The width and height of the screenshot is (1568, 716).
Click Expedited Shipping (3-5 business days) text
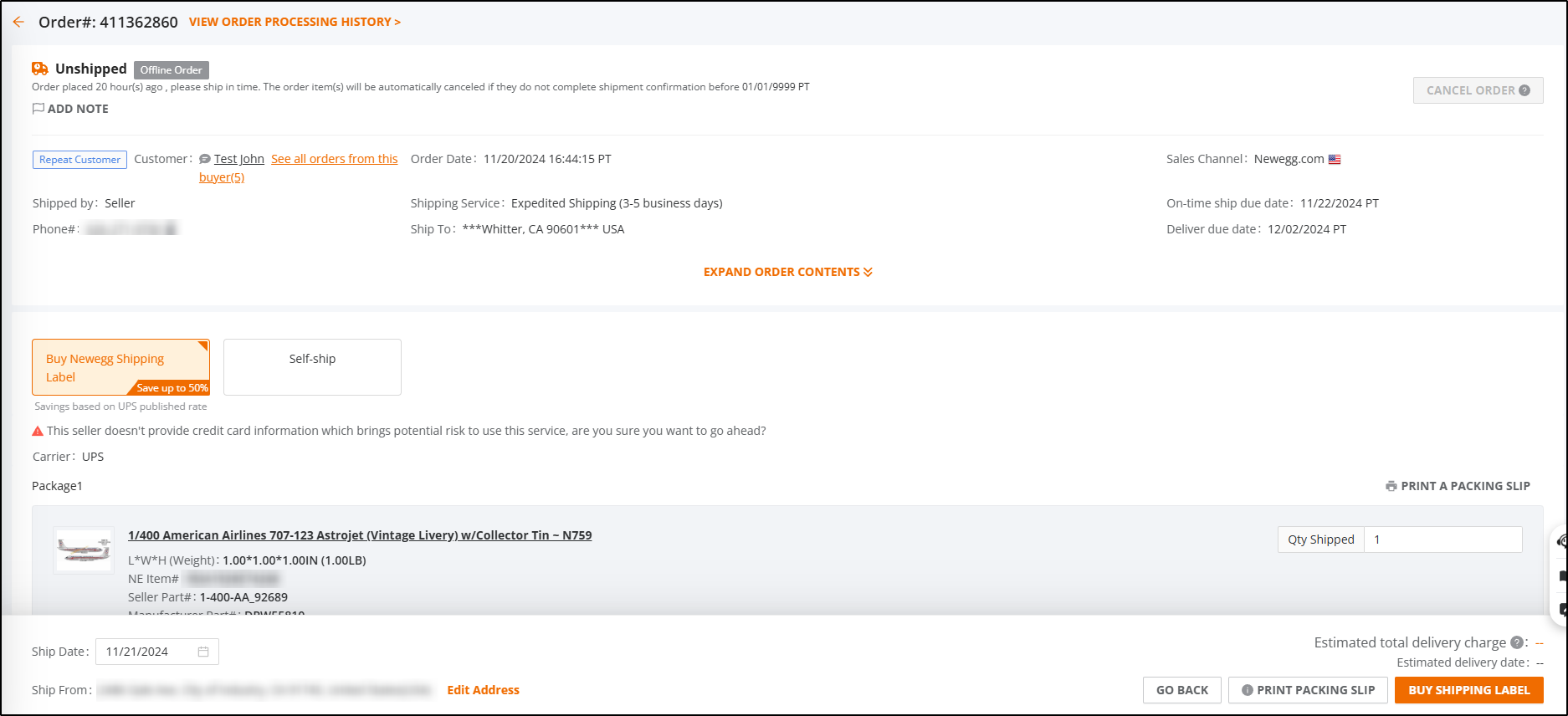pos(617,203)
